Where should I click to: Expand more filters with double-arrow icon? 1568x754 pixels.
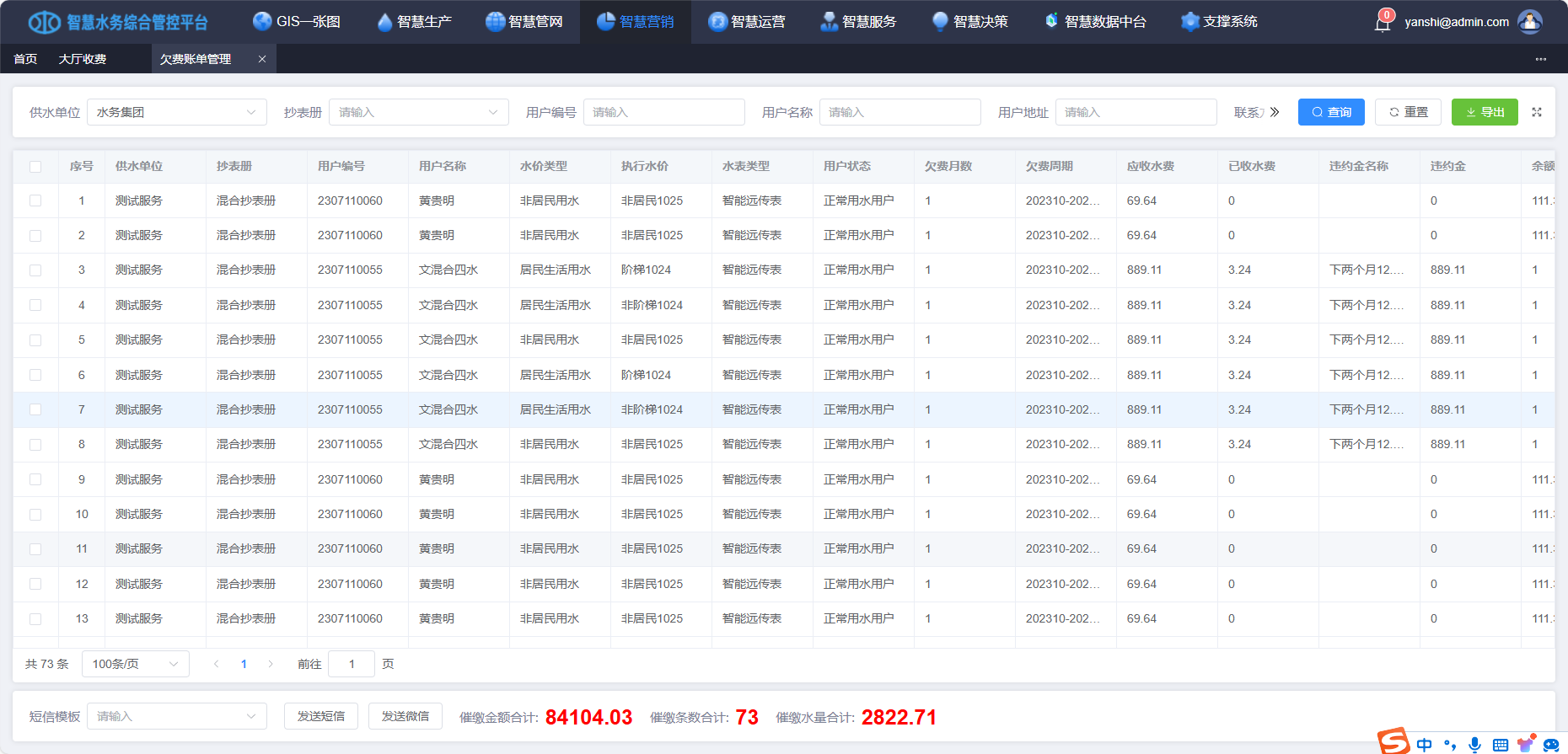[1275, 112]
